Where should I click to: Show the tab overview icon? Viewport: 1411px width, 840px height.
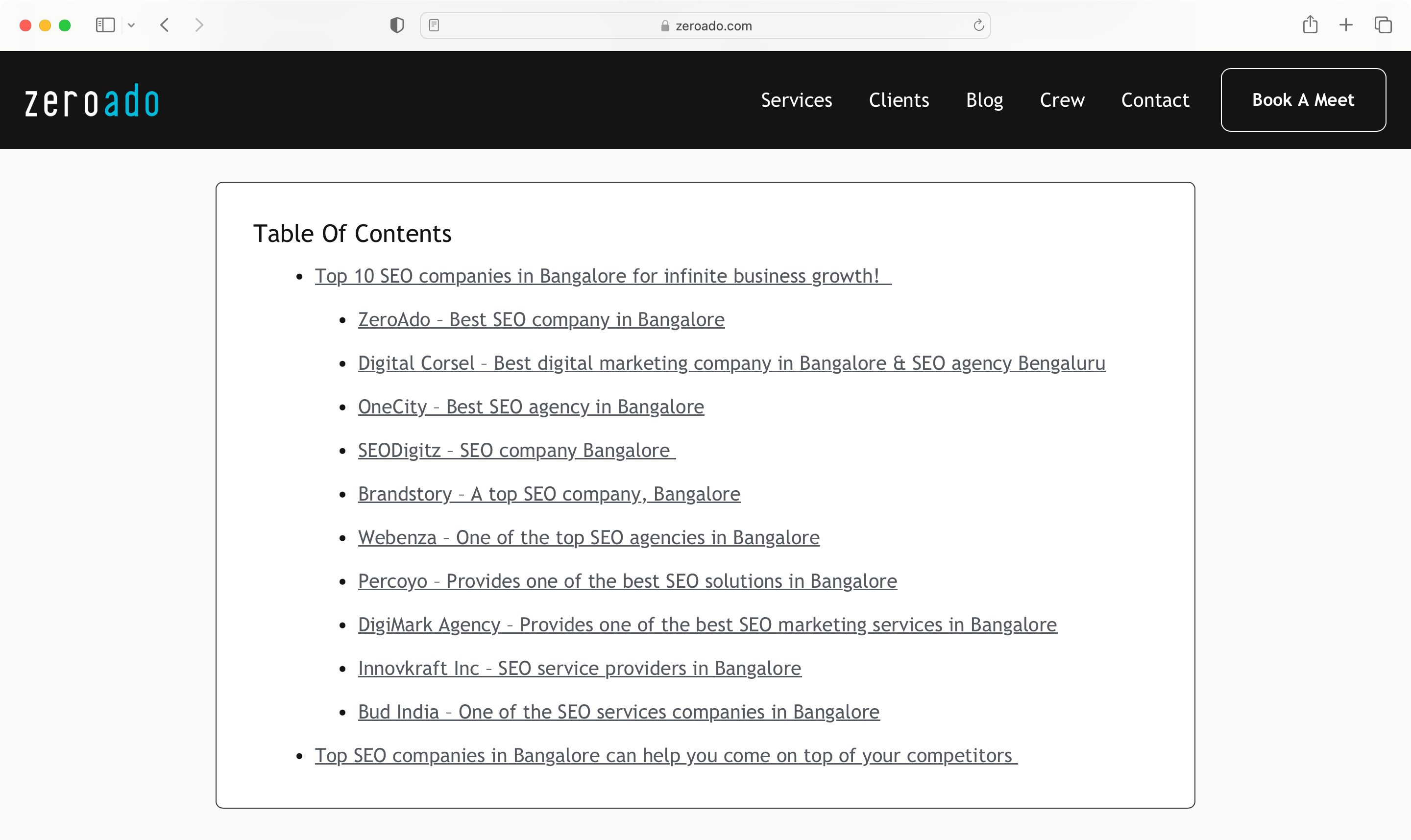coord(1383,25)
